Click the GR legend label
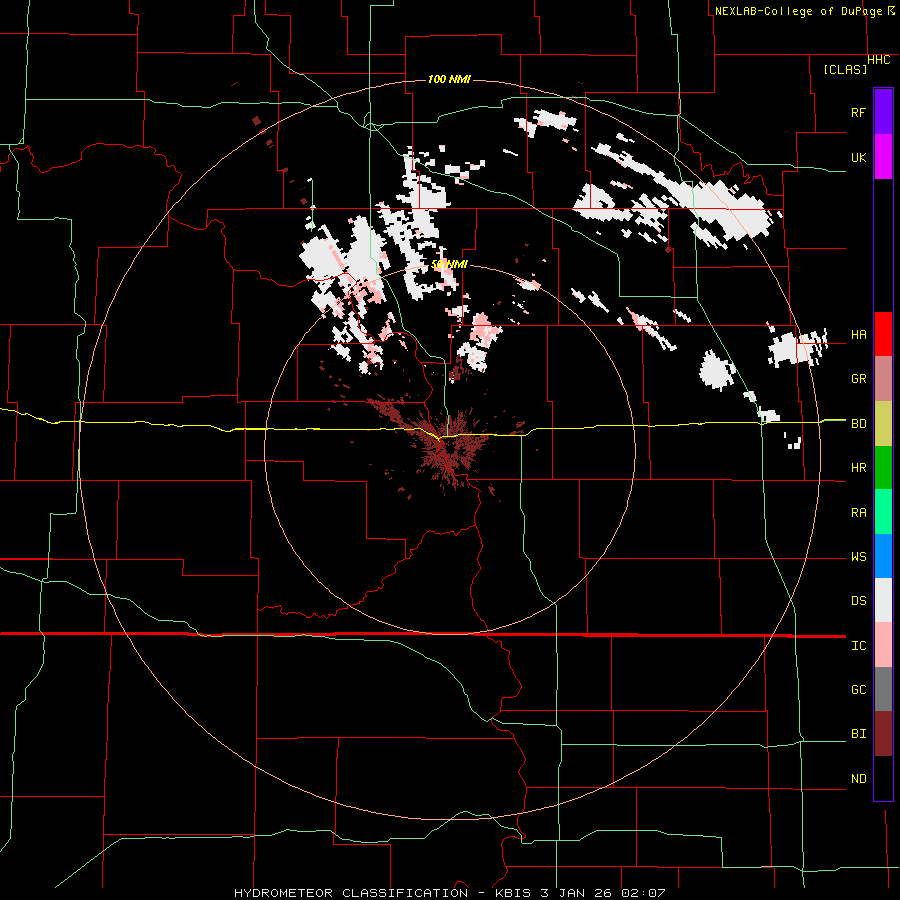This screenshot has height=900, width=900. (859, 379)
